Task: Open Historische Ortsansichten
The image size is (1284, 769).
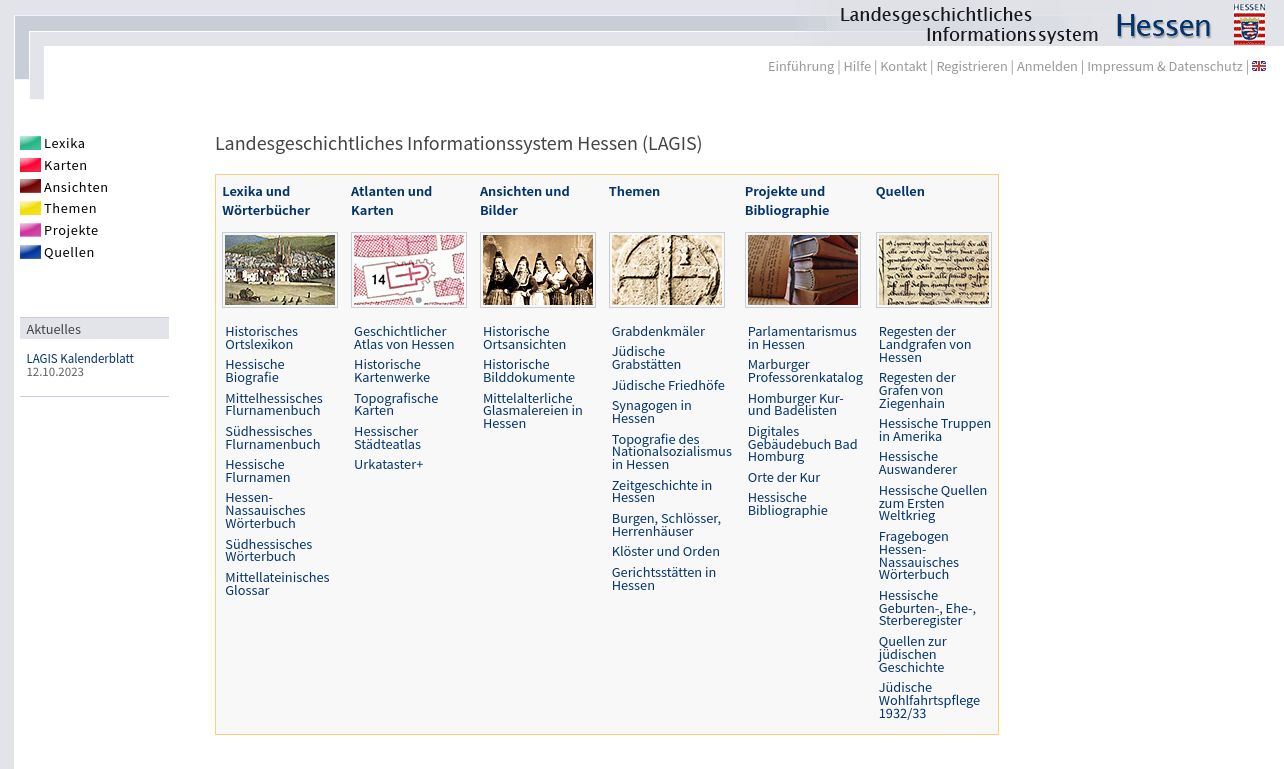Action: tap(524, 338)
